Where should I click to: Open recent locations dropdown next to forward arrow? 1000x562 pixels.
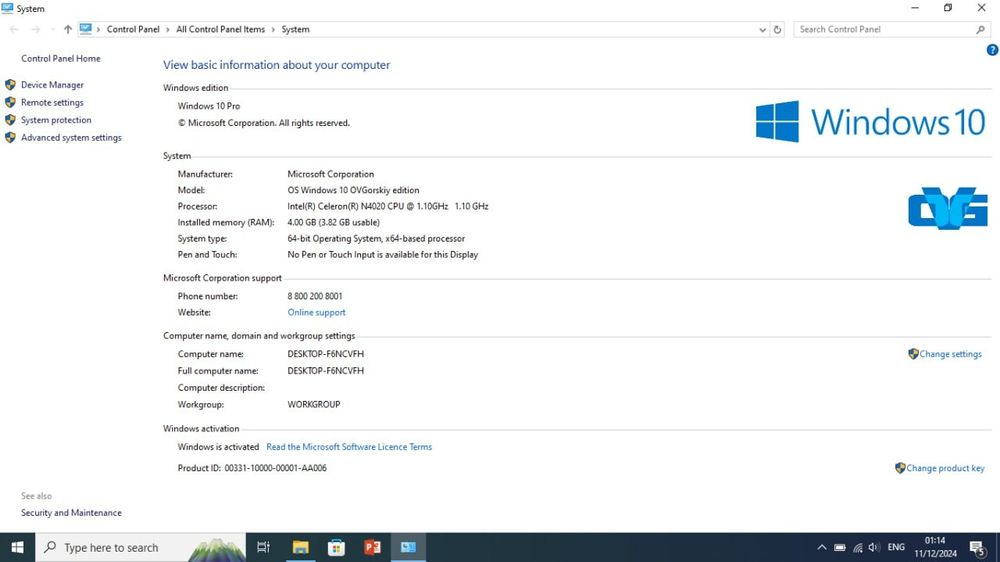[x=52, y=29]
